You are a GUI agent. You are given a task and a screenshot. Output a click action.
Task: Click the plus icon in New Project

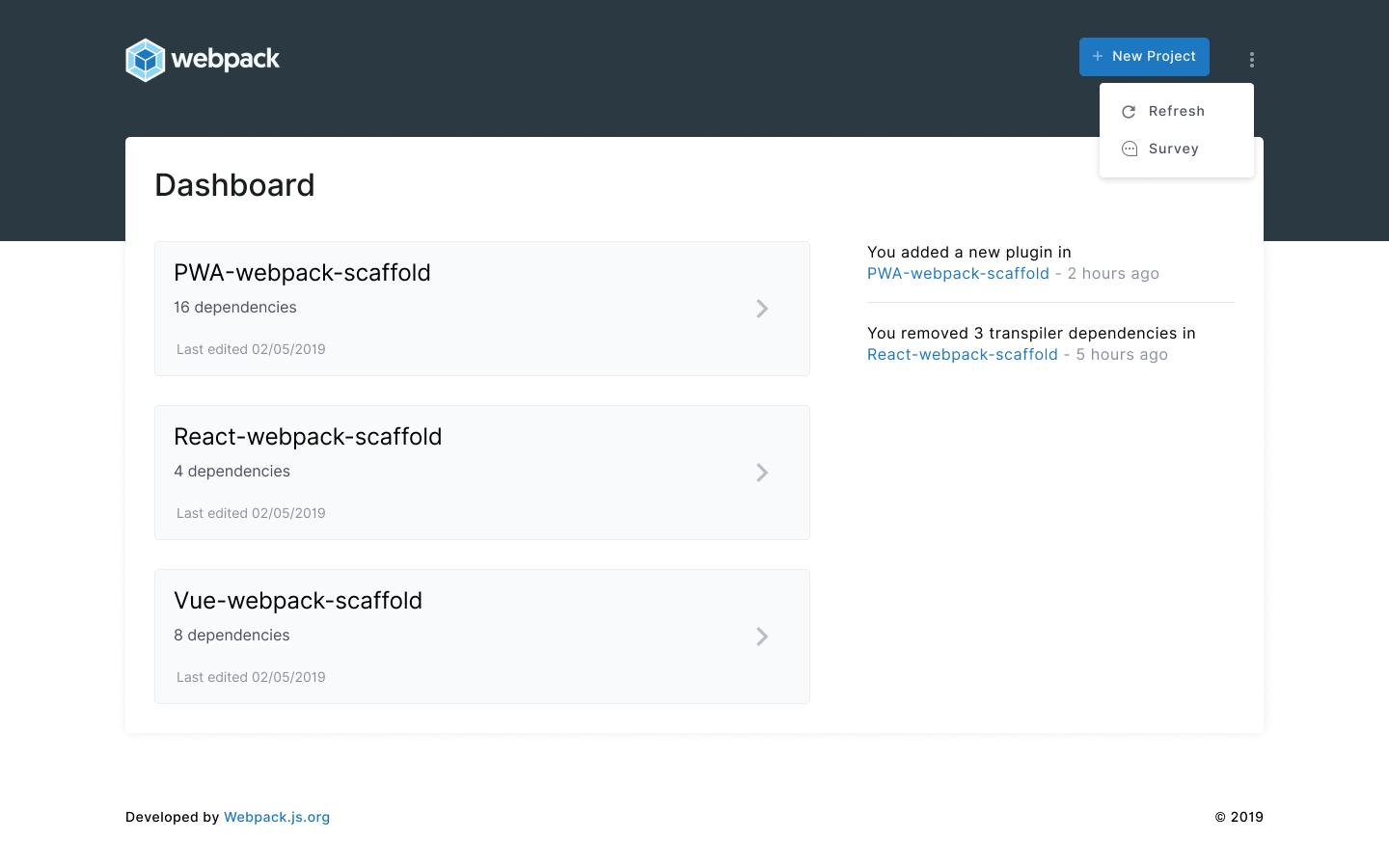(1098, 56)
